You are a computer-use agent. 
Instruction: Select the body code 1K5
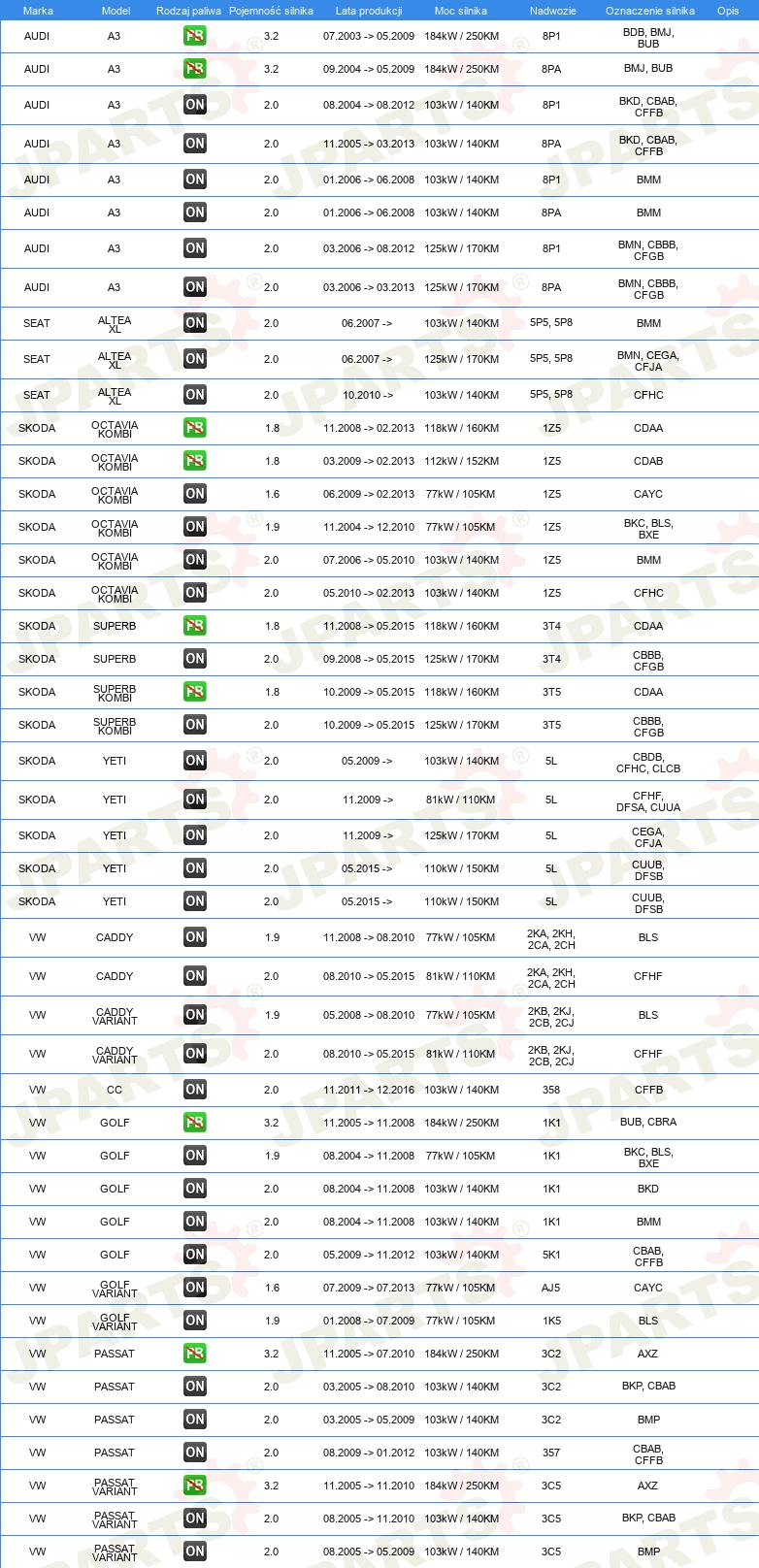click(551, 1321)
